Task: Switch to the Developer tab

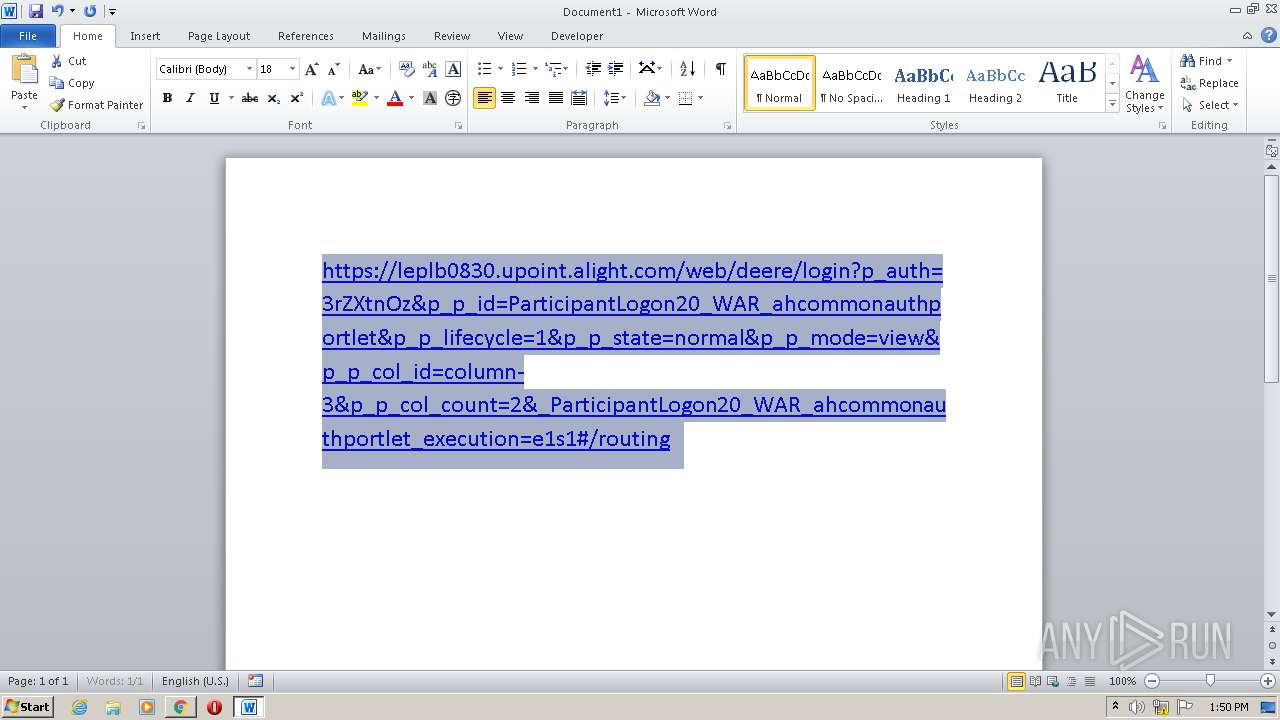Action: pyautogui.click(x=577, y=36)
